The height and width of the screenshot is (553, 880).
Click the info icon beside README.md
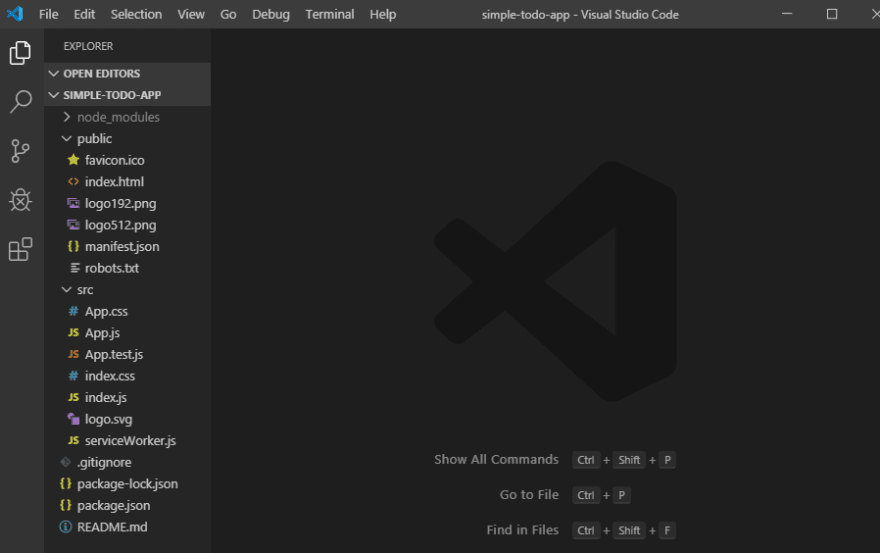66,527
